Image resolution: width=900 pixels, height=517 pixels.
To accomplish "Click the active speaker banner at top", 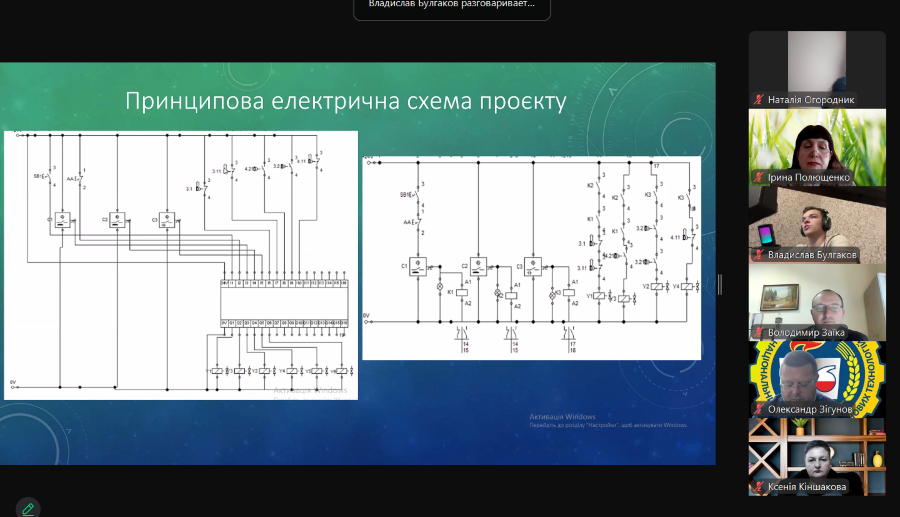I will pos(451,6).
